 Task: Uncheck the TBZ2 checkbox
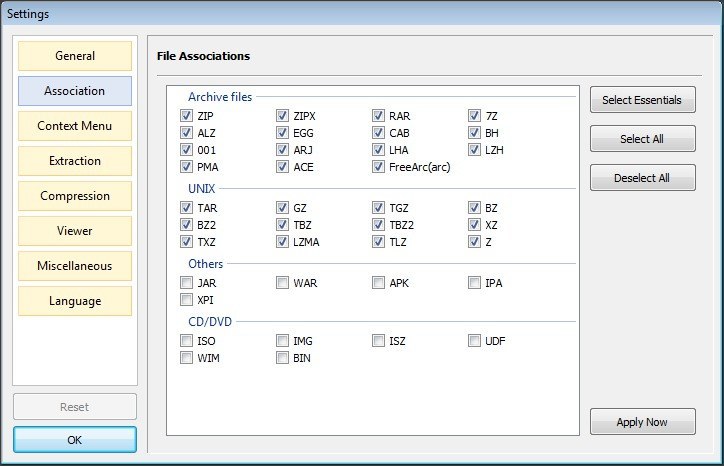click(378, 225)
